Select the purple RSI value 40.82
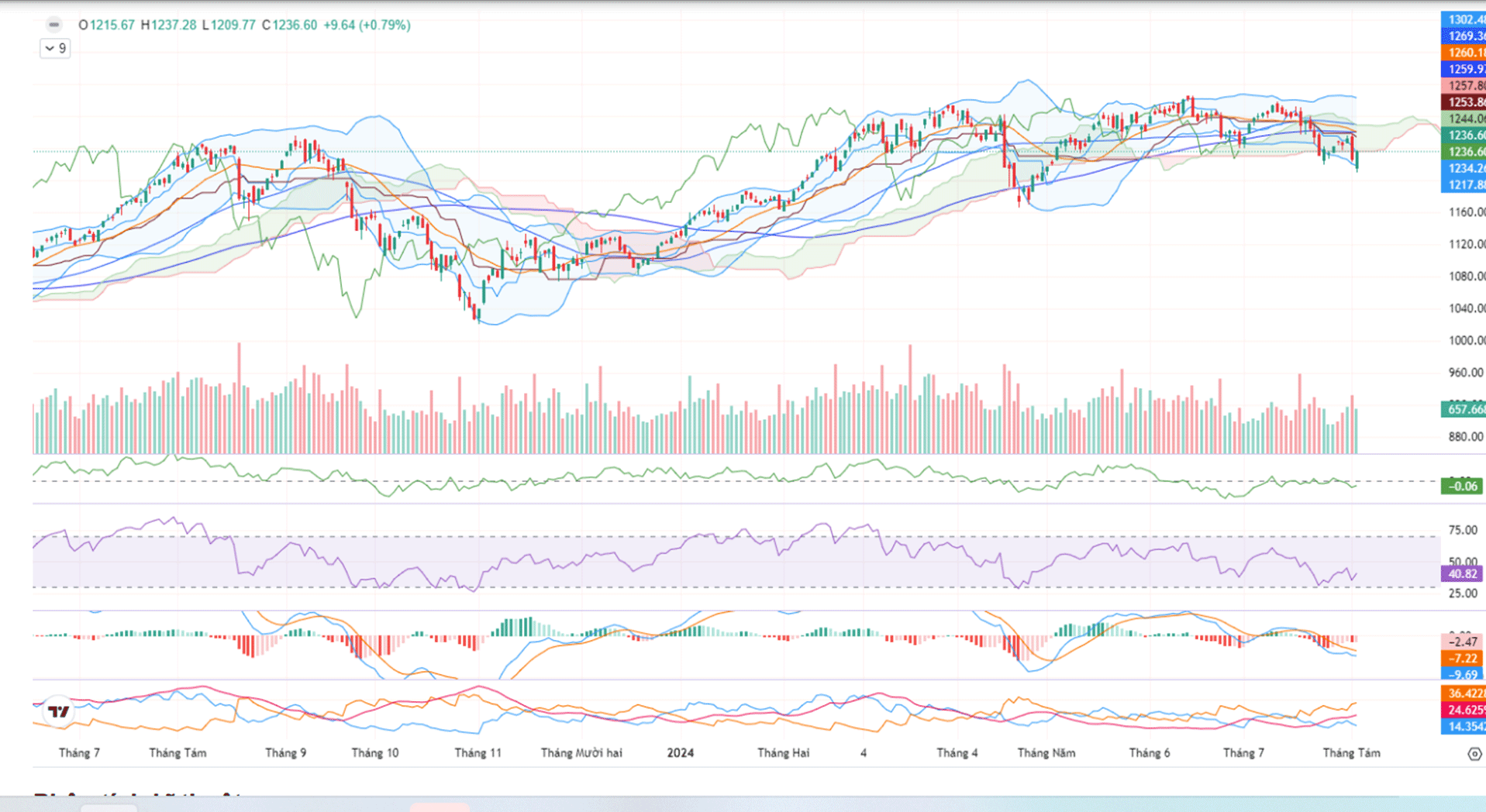Screen dimensions: 1486x812 point(1462,574)
